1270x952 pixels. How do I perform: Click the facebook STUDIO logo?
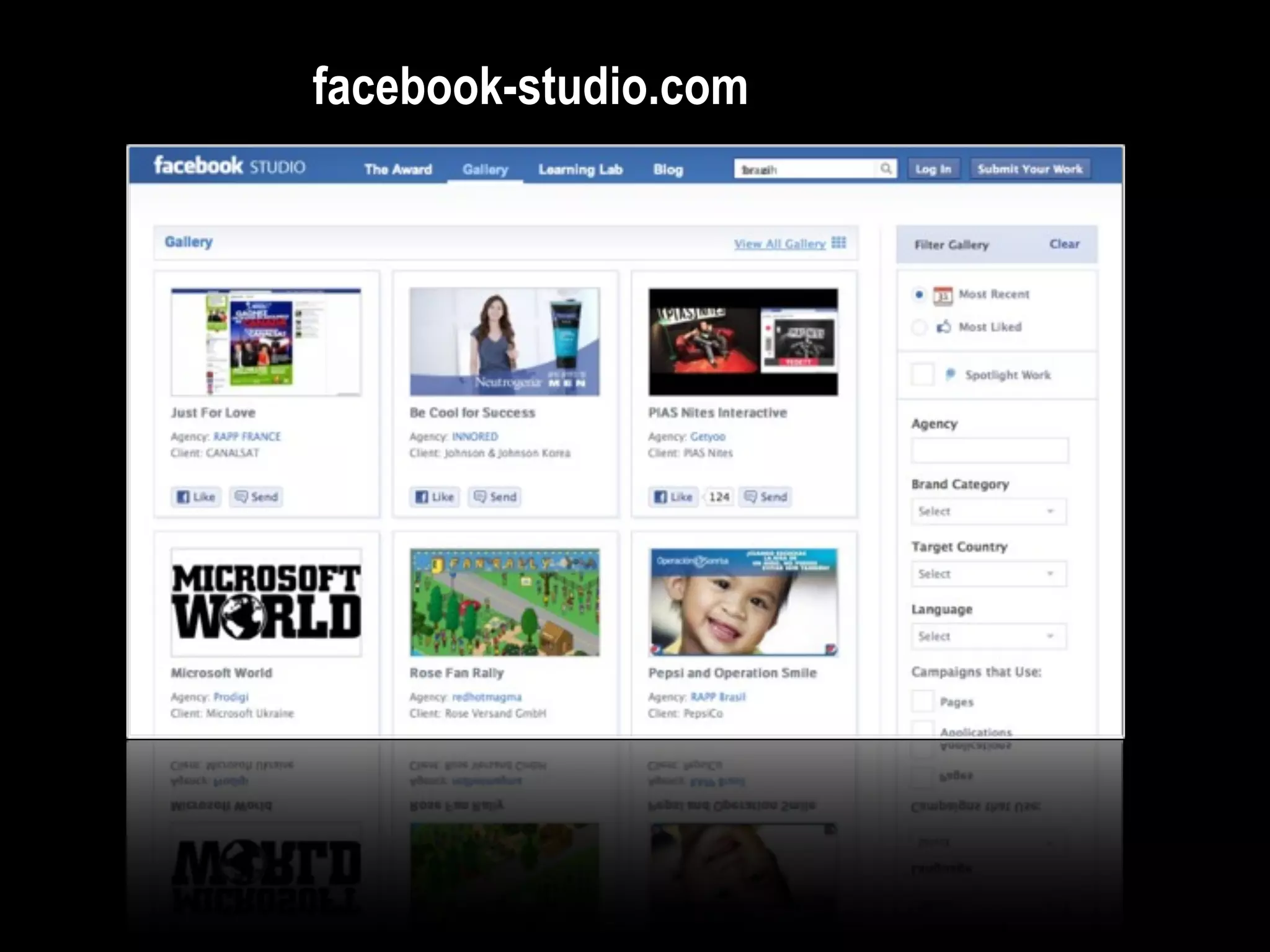[x=229, y=166]
